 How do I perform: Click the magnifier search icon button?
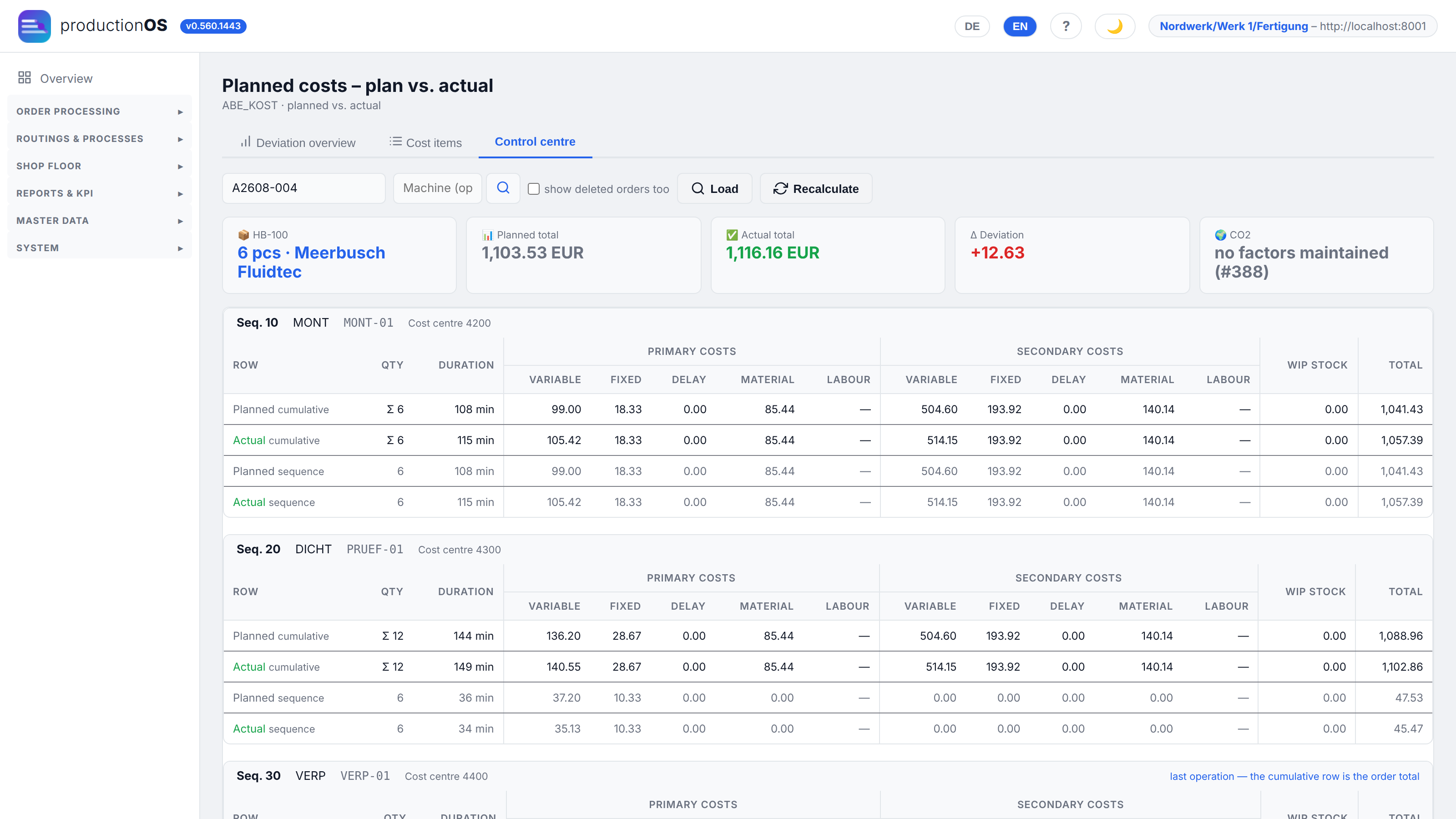pos(503,188)
